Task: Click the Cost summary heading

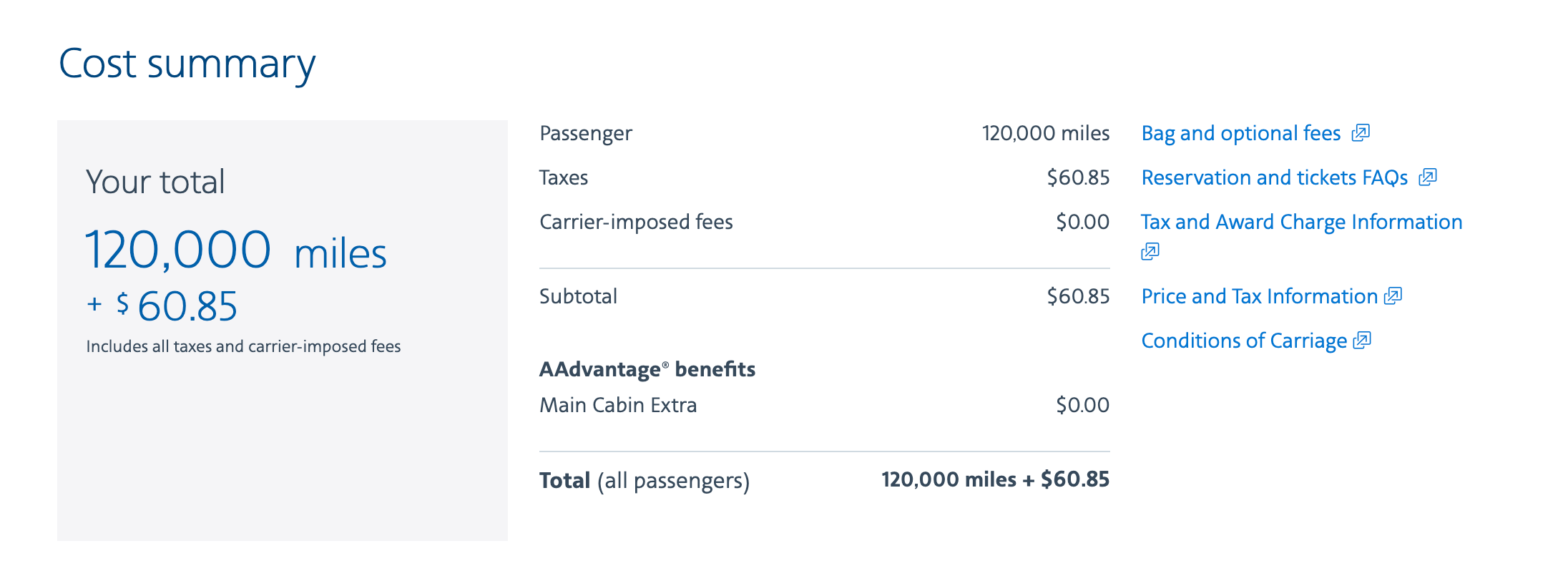Action: (187, 64)
